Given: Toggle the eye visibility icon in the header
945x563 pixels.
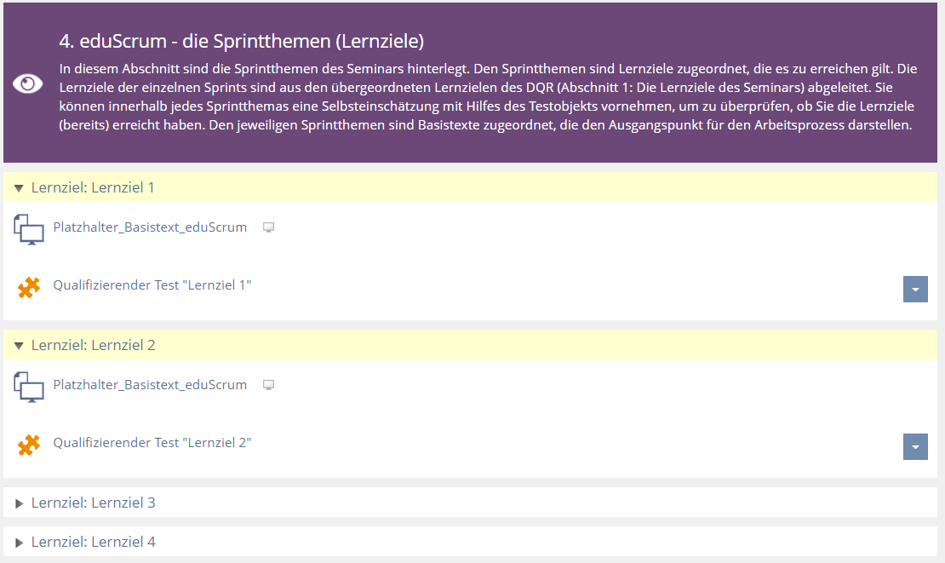Looking at the screenshot, I should 28,84.
